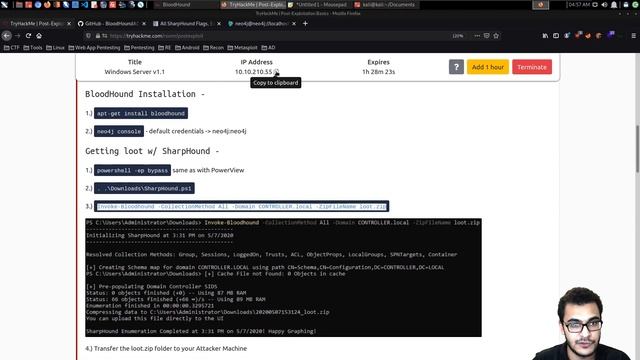Close the GitHub BloodHound tab

coord(144,24)
